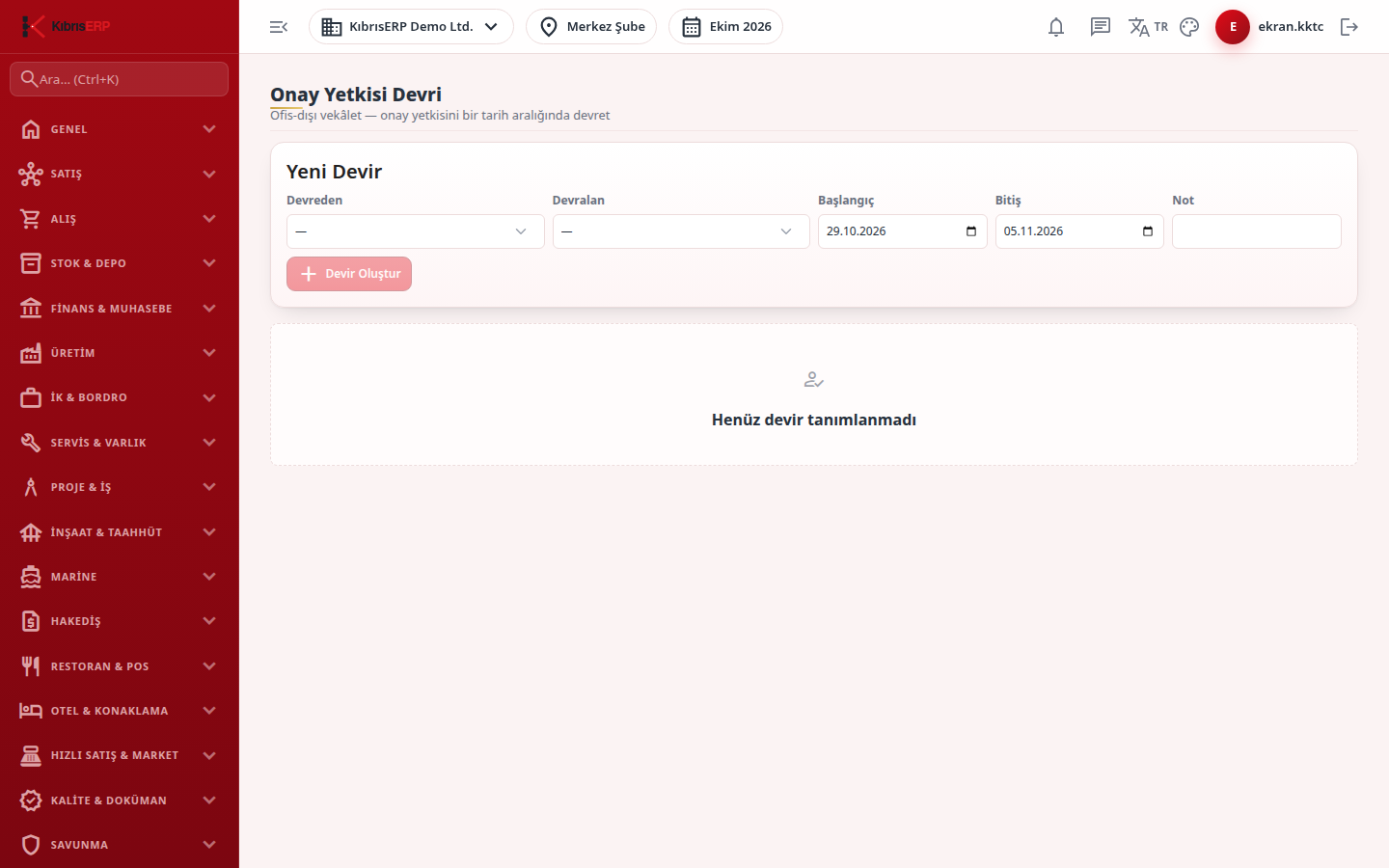Image resolution: width=1389 pixels, height=868 pixels.
Task: Open the Servis & Varlık menu section
Action: (120, 443)
